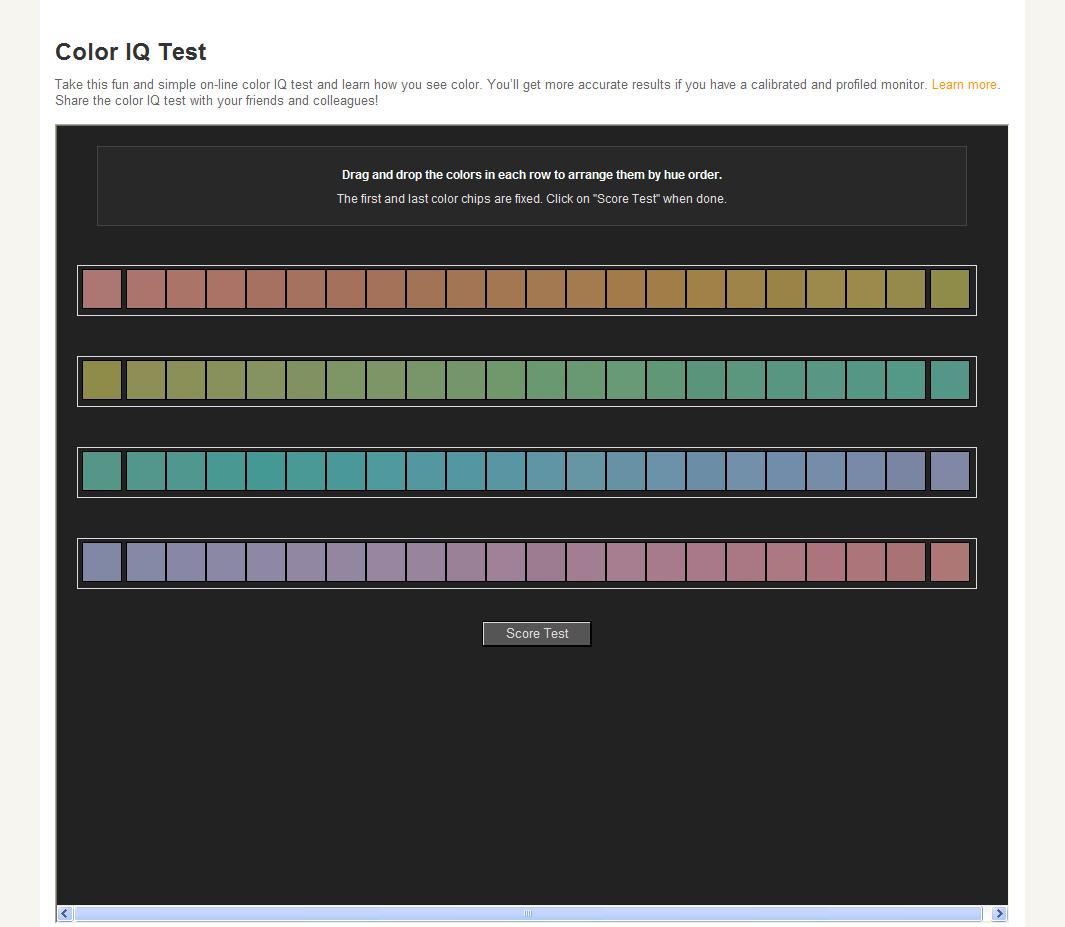The width and height of the screenshot is (1065, 927).
Task: Select the fixed slate-blue first chip in row four
Action: click(102, 562)
